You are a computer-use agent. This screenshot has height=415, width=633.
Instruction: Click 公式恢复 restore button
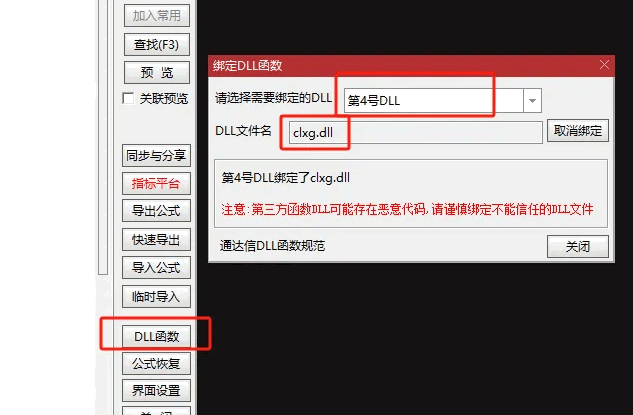[x=156, y=364]
